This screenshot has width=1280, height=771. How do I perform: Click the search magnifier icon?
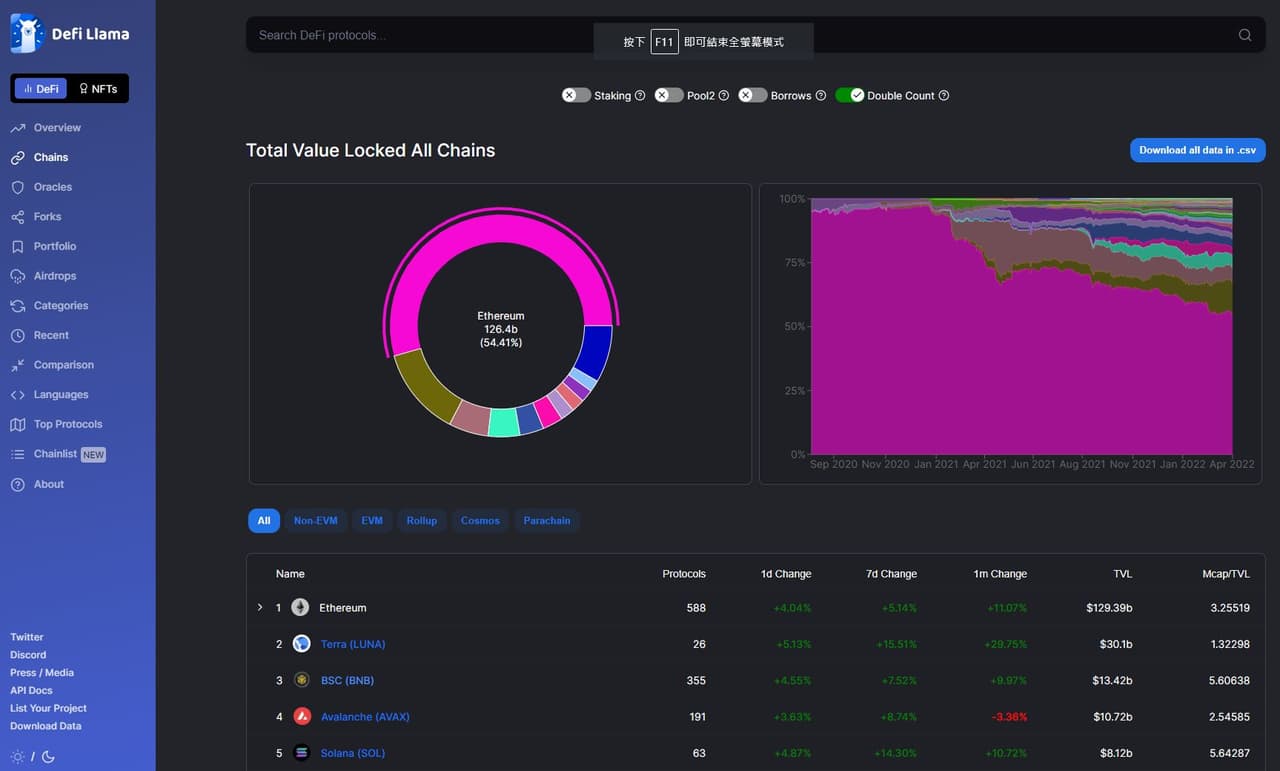[1245, 35]
